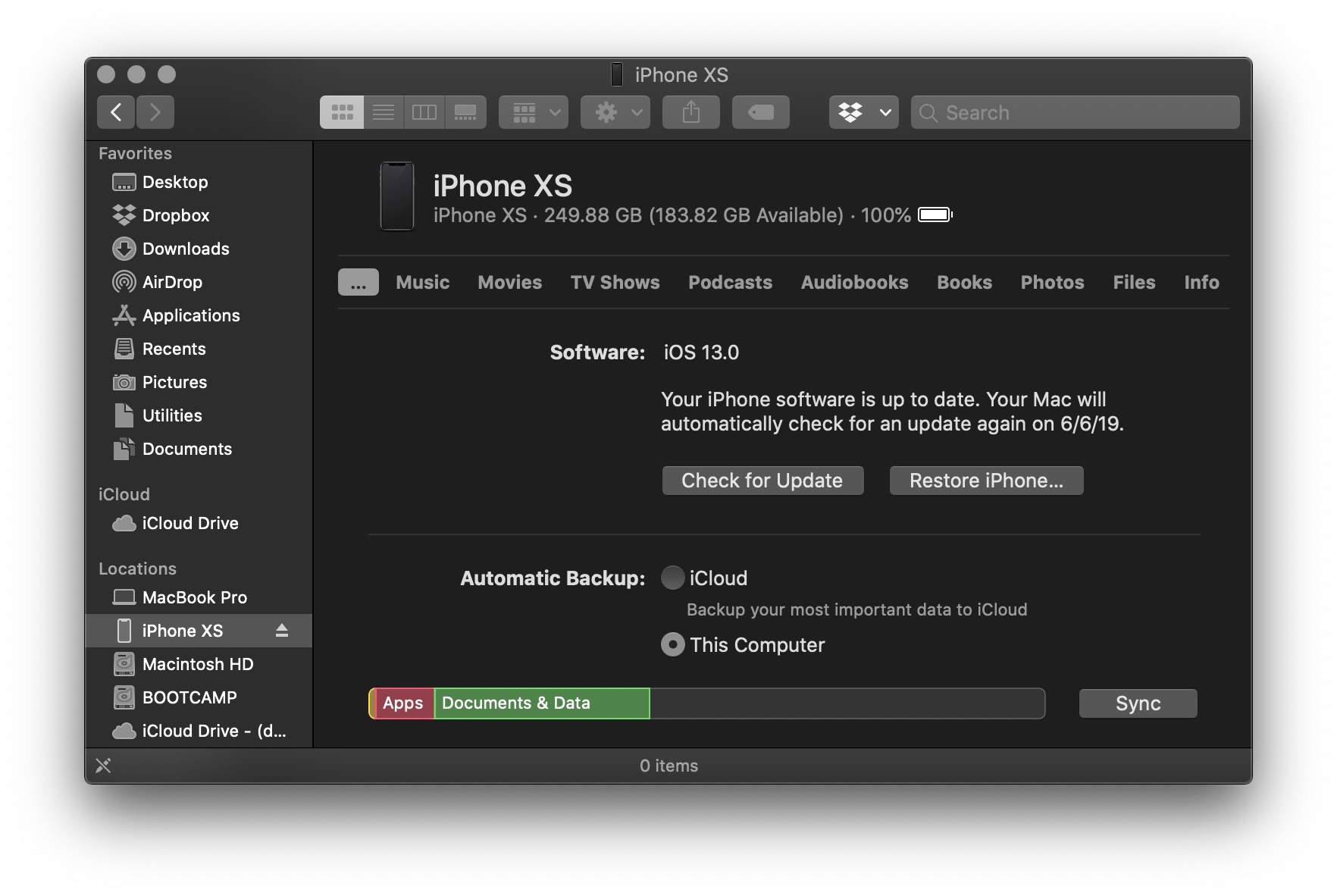Select the truncated iCloud Drive - (d... location
The width and height of the screenshot is (1337, 896).
(x=199, y=731)
